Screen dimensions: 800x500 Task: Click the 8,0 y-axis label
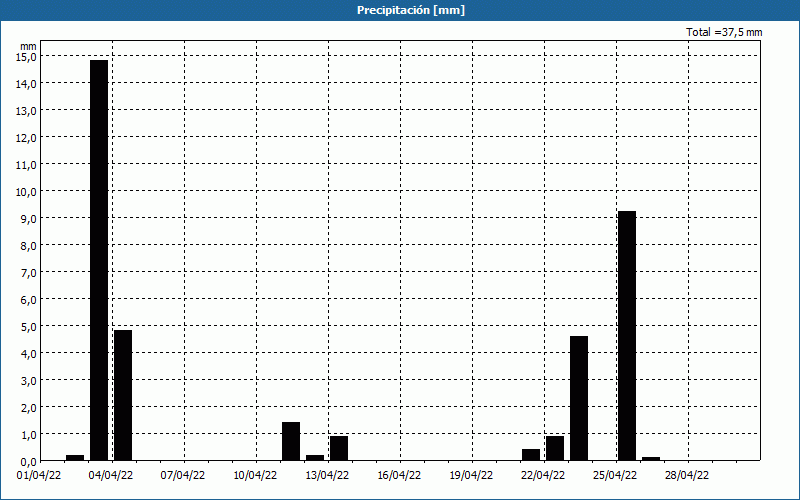(x=28, y=246)
